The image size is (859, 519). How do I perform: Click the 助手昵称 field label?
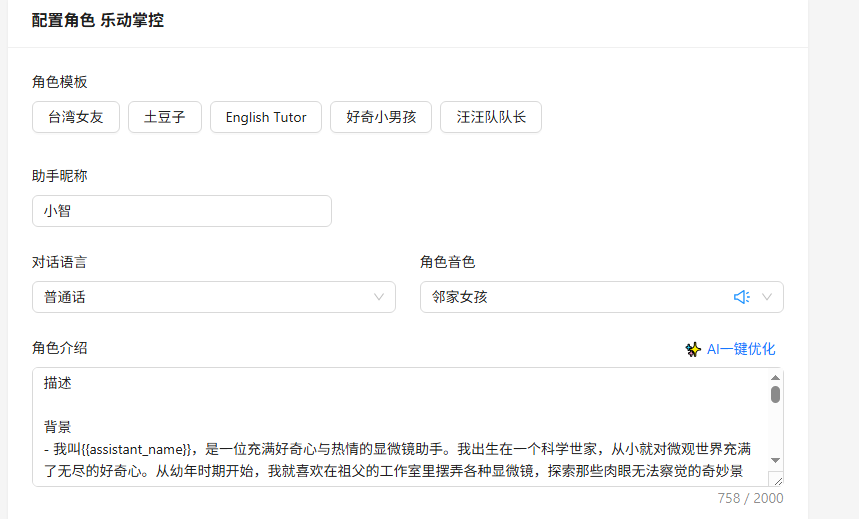pos(60,176)
